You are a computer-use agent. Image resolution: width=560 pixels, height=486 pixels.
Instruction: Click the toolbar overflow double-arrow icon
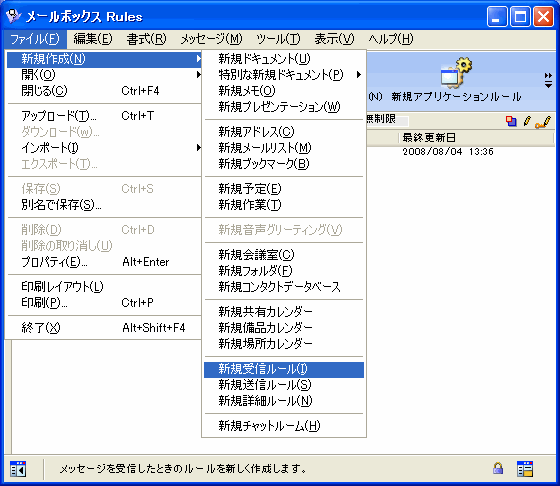tap(548, 80)
